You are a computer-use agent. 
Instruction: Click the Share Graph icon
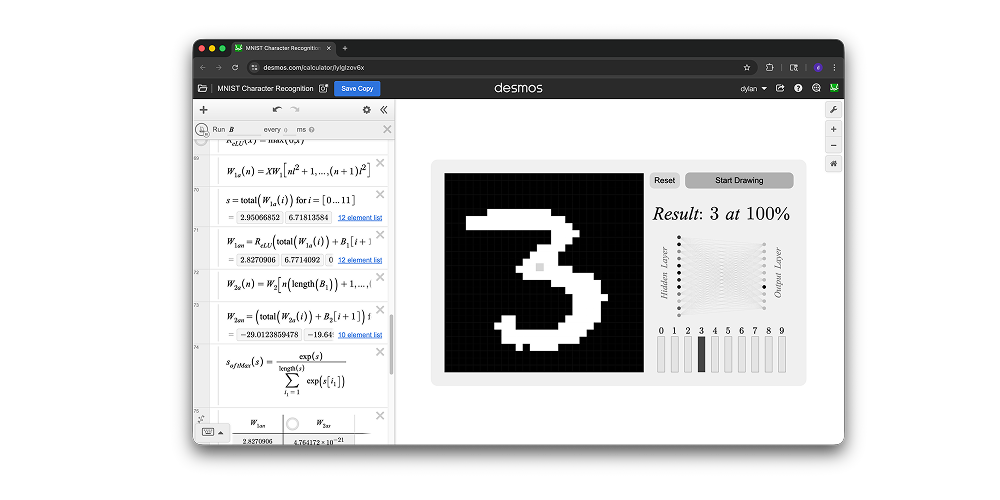(780, 88)
